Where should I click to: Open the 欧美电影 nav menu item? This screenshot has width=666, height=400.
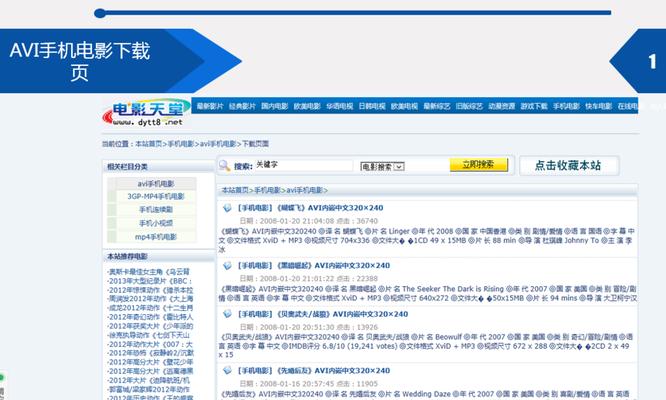(307, 106)
